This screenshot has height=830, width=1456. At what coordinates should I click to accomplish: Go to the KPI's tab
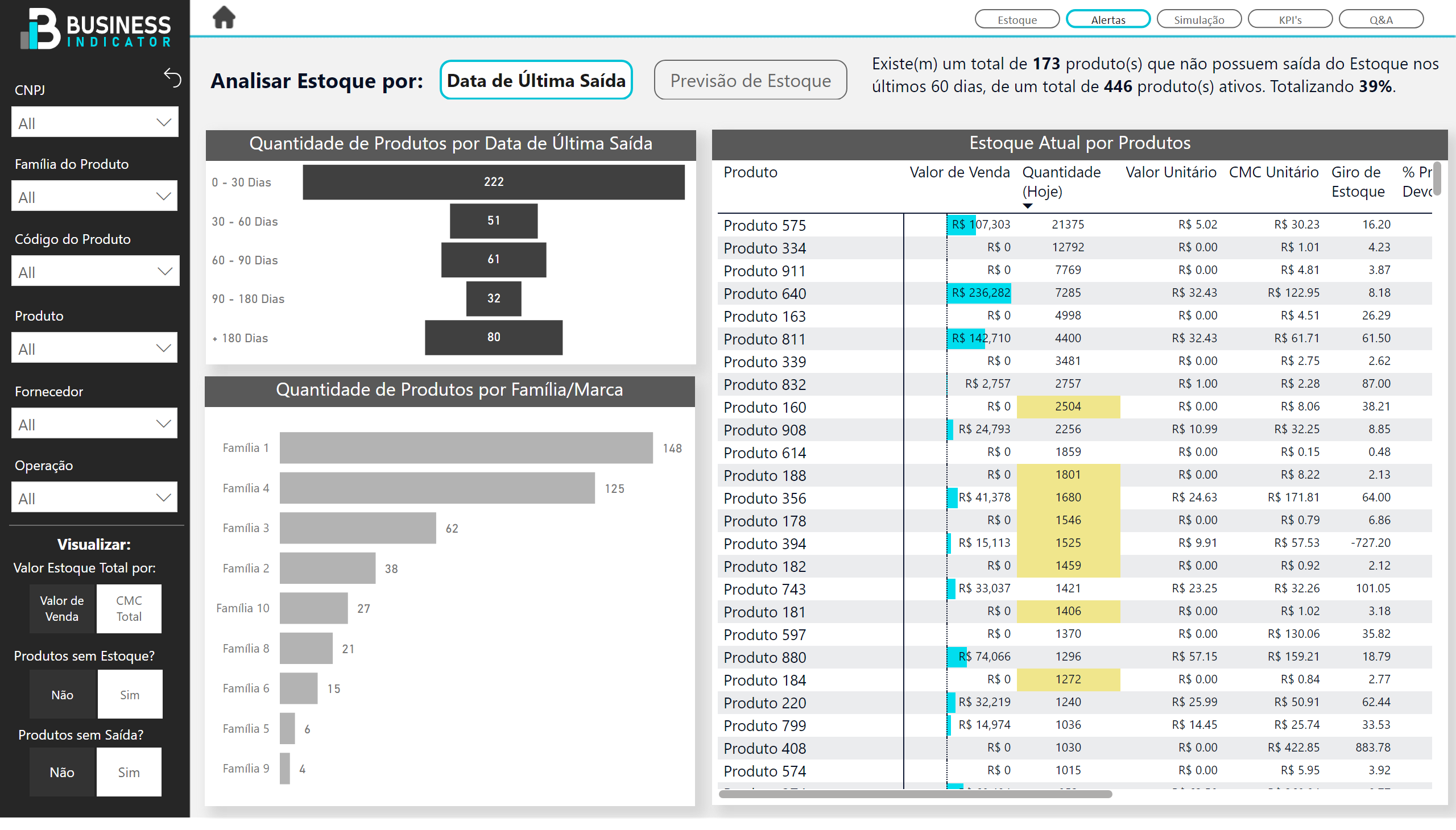click(1289, 19)
